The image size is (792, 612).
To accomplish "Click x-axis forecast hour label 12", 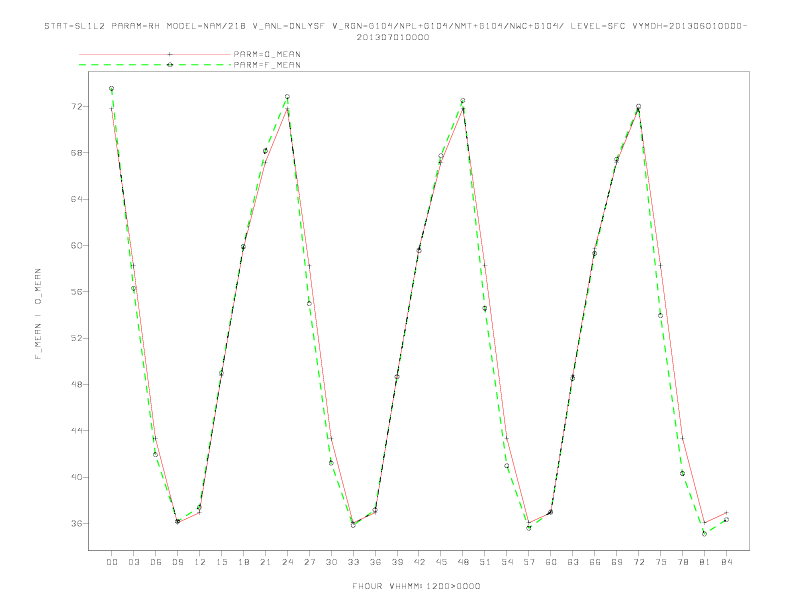I will click(x=200, y=562).
